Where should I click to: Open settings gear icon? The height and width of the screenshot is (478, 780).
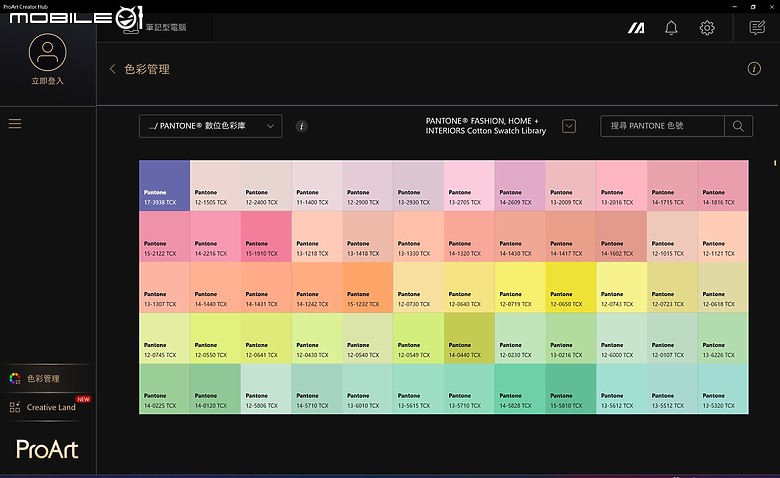tap(707, 28)
